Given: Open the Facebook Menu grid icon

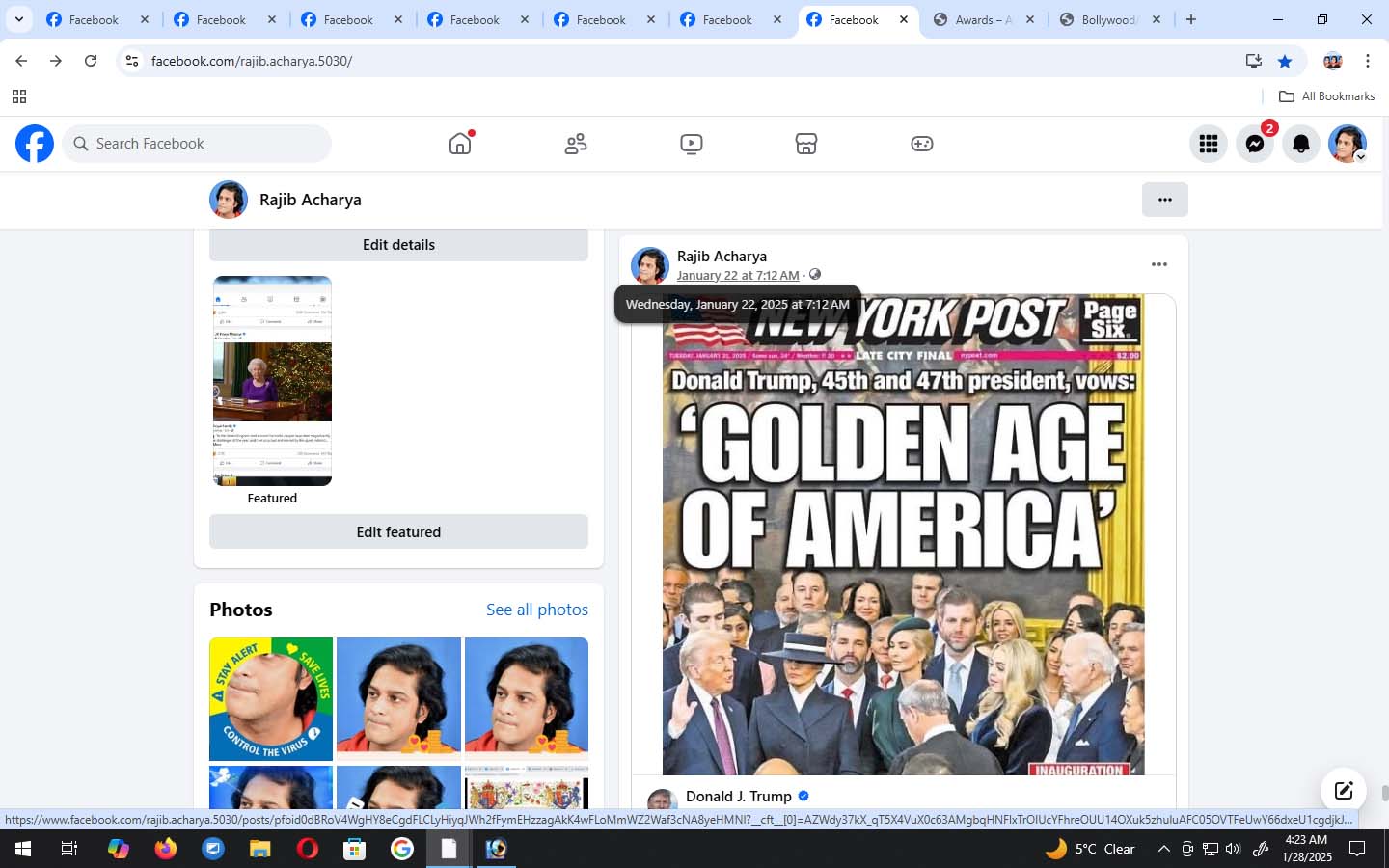Looking at the screenshot, I should tap(1209, 144).
